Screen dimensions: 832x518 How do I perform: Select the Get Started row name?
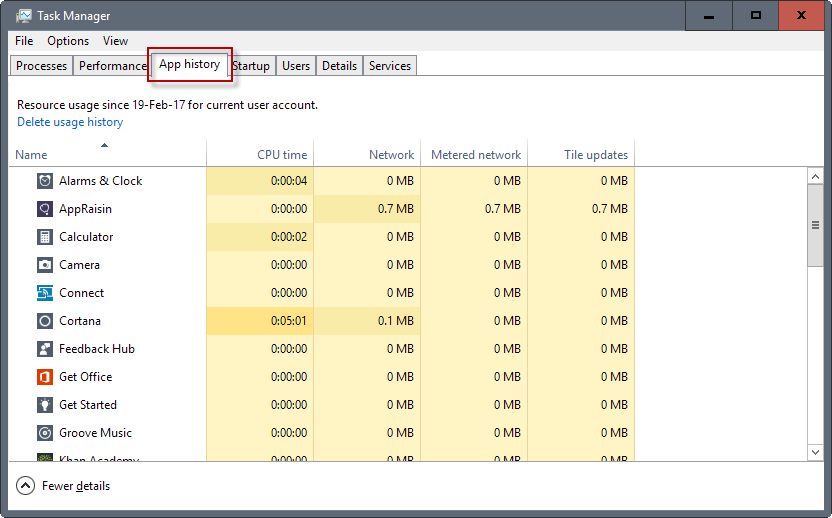[88, 405]
